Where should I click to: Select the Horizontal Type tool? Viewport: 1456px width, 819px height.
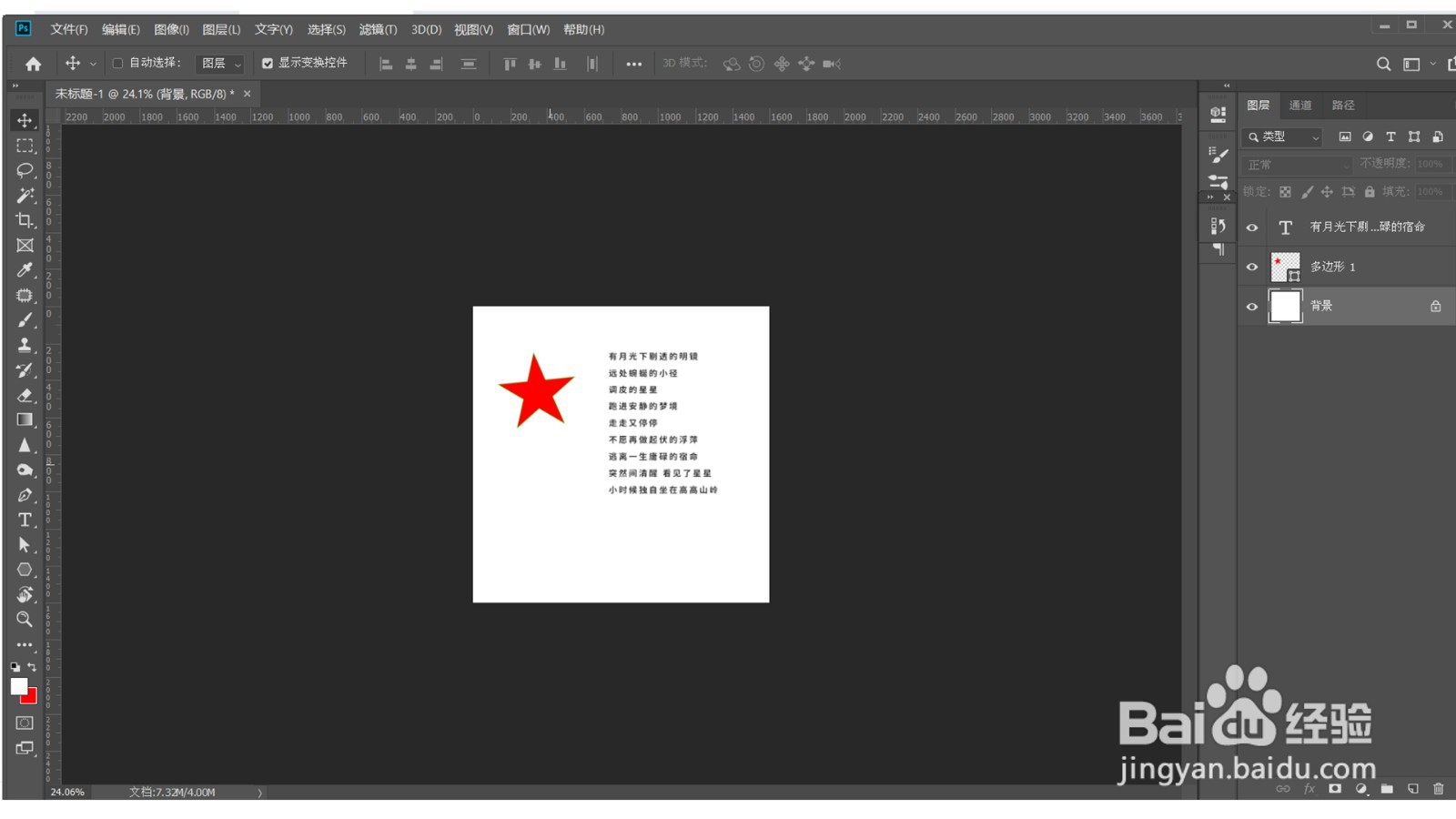[x=25, y=520]
